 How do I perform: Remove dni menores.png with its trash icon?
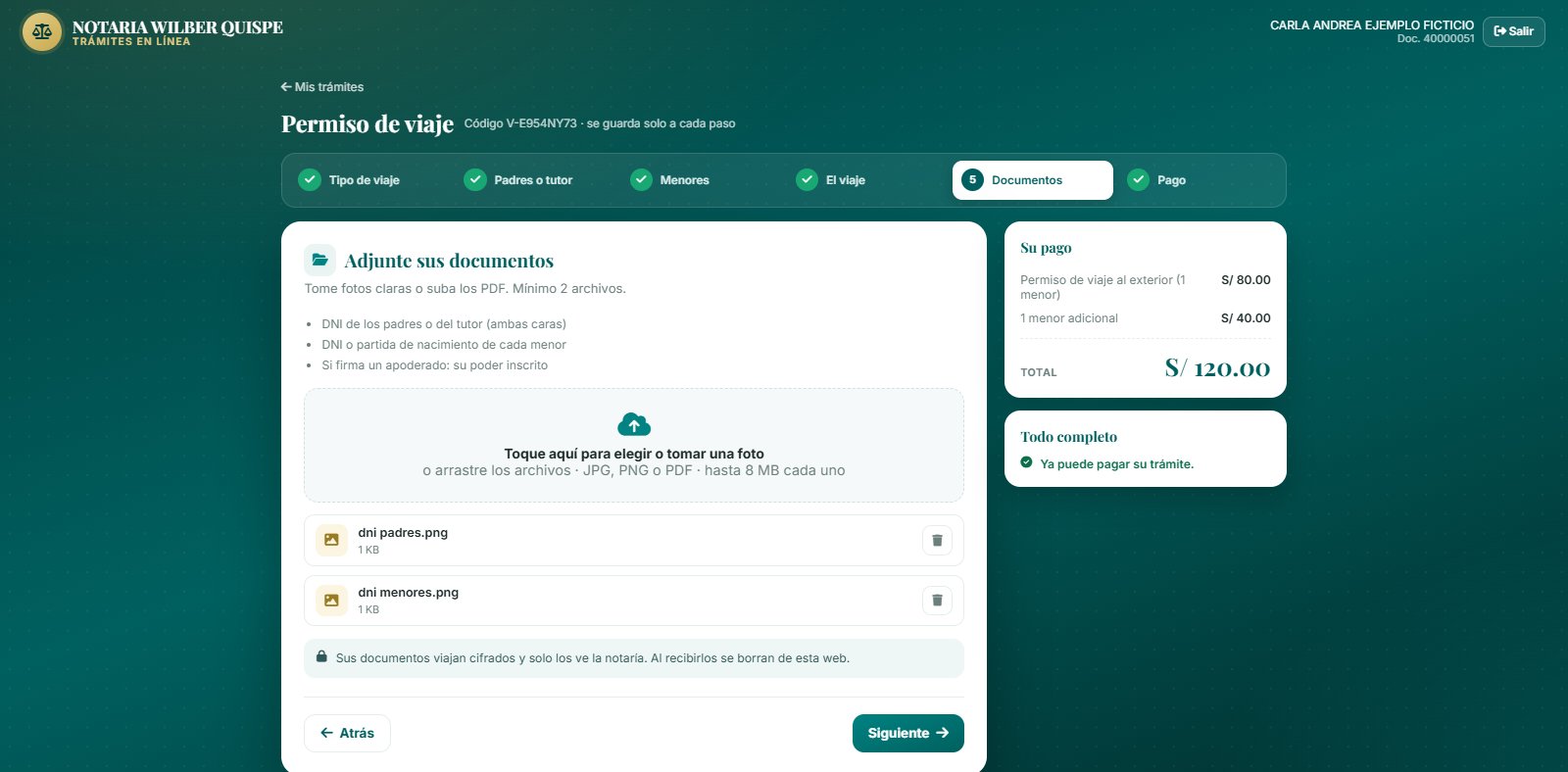[937, 600]
